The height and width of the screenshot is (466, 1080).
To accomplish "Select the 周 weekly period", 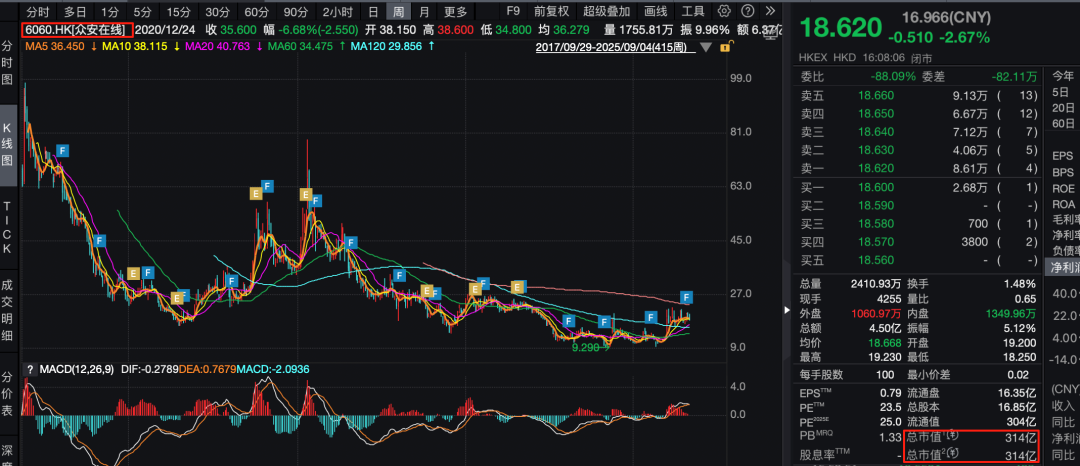I will [398, 11].
